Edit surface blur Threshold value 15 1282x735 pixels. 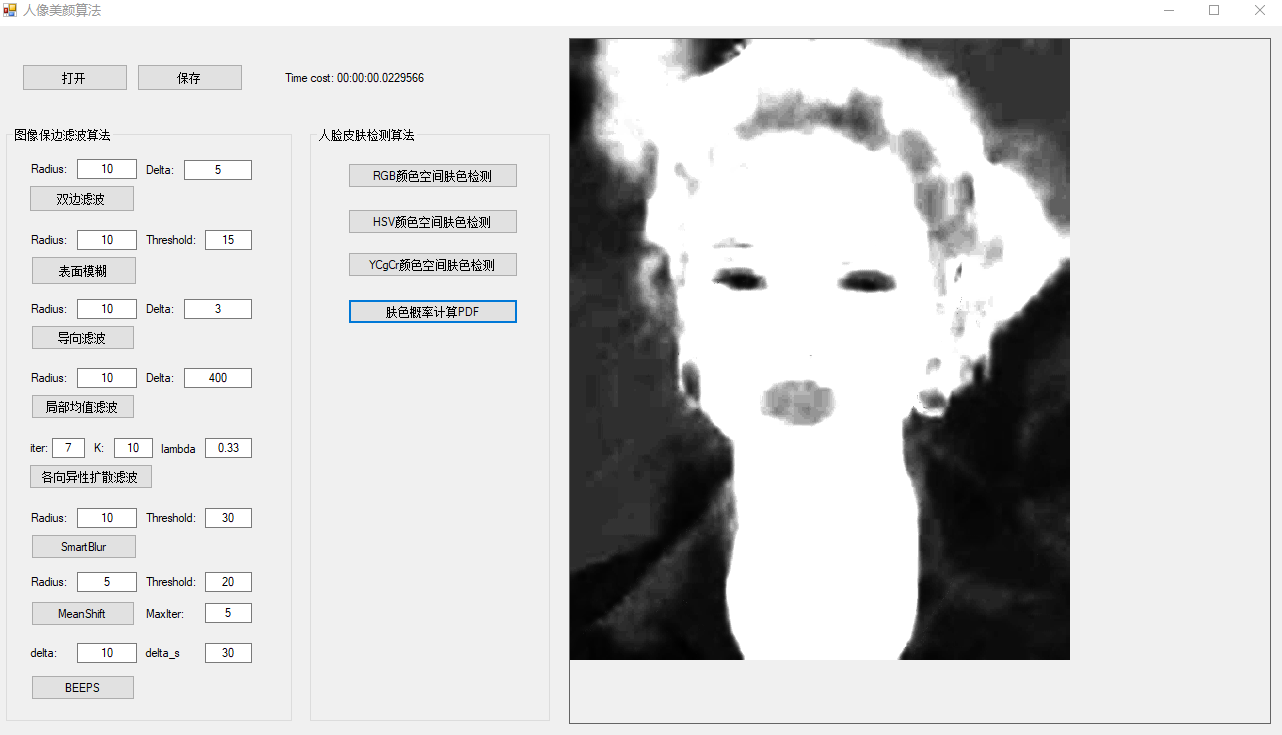coord(228,240)
